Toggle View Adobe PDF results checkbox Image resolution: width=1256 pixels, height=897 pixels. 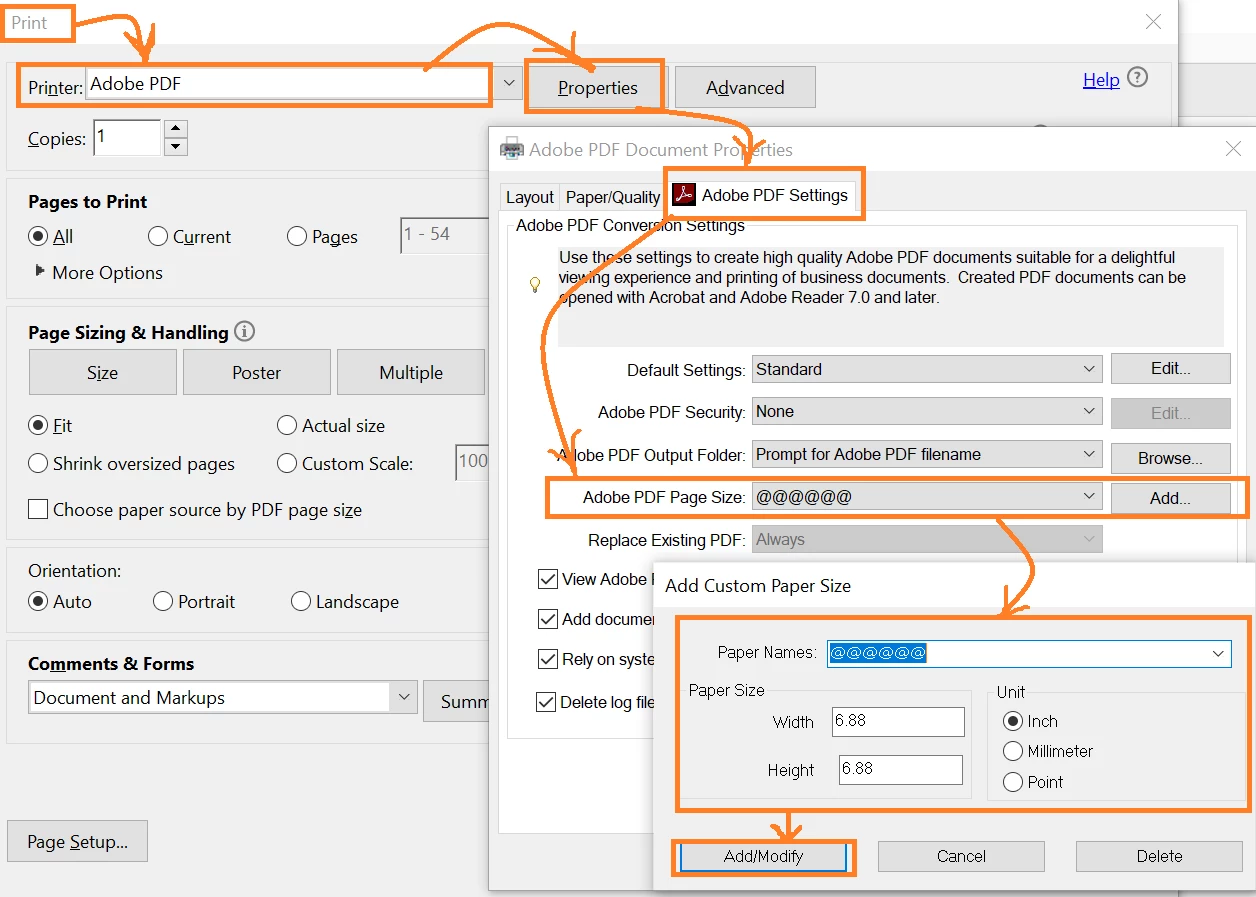tap(548, 579)
